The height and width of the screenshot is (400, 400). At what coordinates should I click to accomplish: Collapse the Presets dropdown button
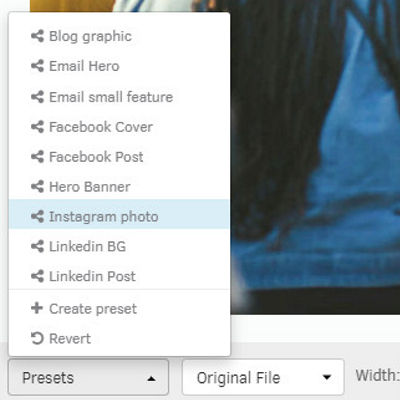coord(88,377)
